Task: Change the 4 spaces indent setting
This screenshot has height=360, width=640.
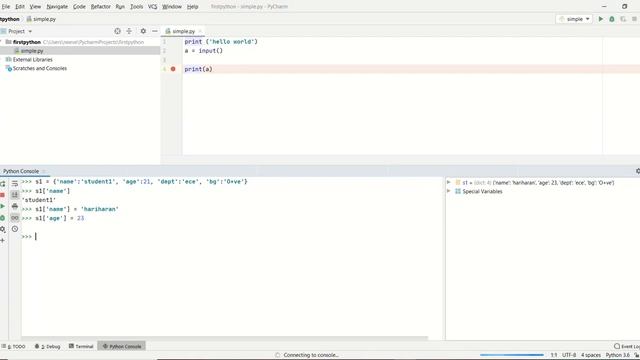Action: click(591, 355)
